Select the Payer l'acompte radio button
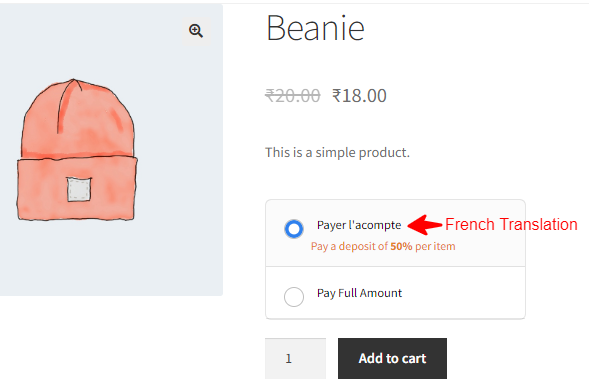The image size is (589, 388). tap(294, 229)
